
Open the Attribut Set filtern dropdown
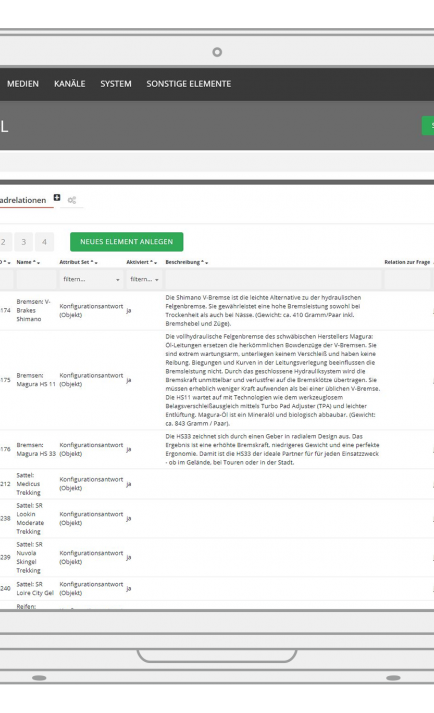coord(91,279)
